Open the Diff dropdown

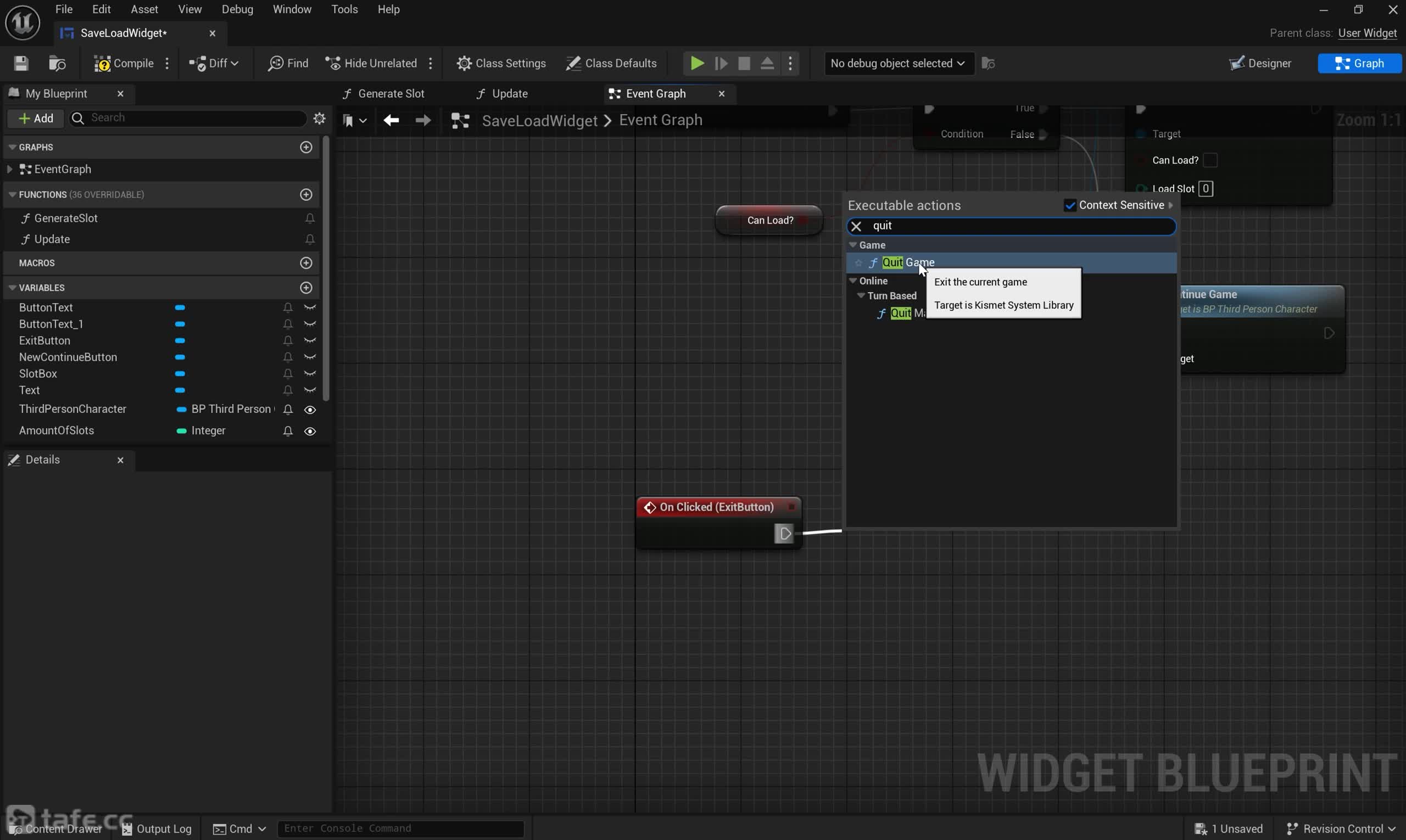(x=214, y=63)
